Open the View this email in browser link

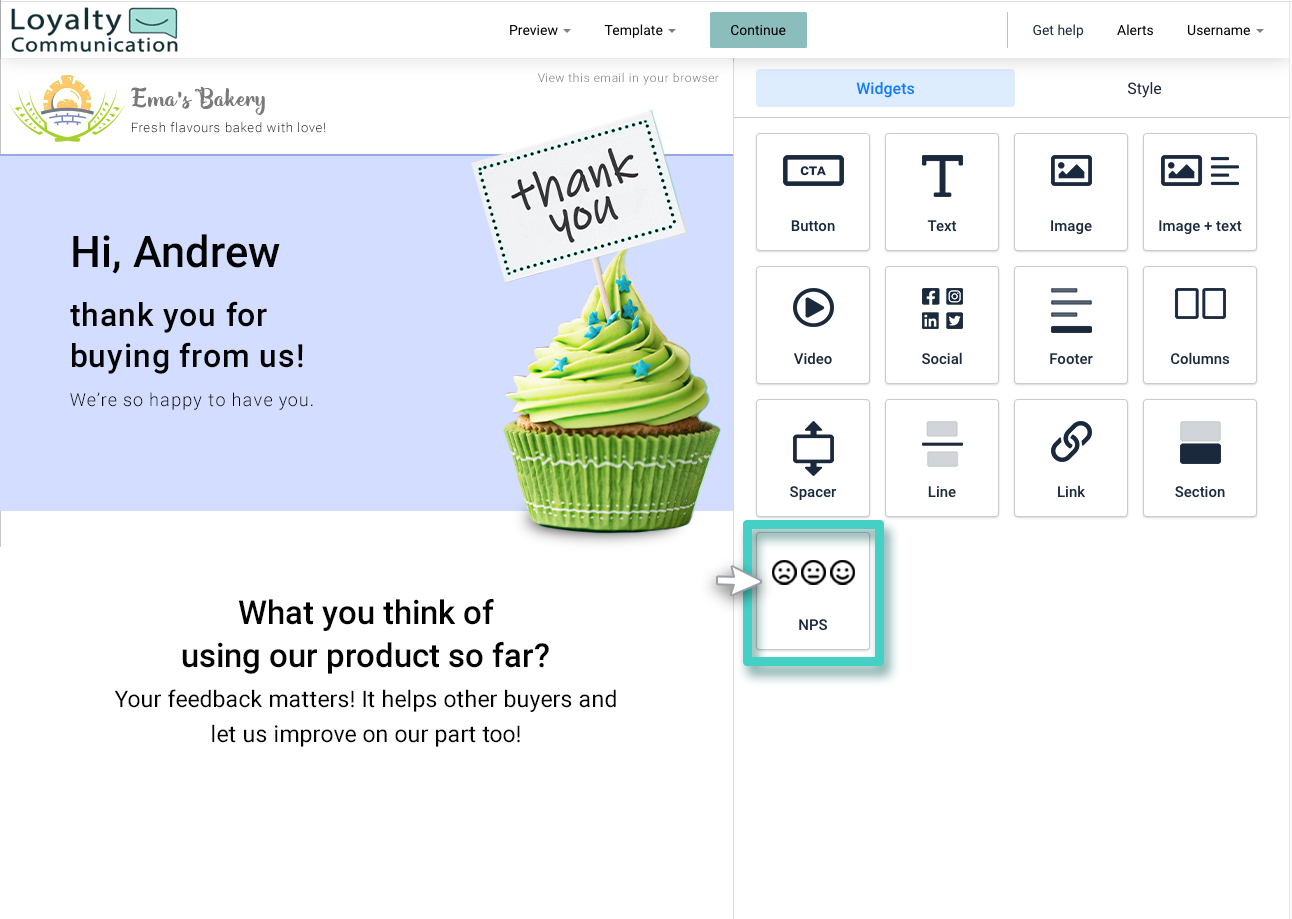[627, 77]
